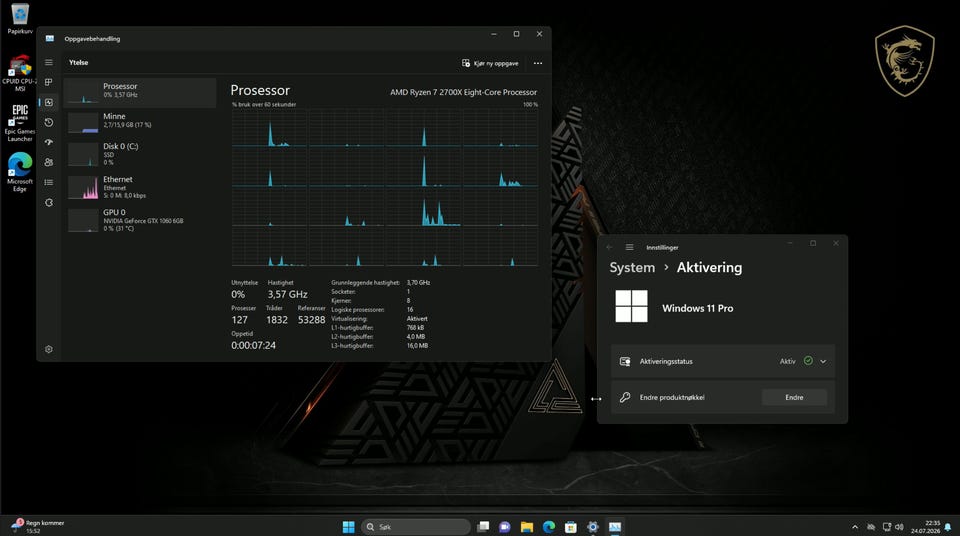Image resolution: width=960 pixels, height=536 pixels.
Task: Maximize the Oppgavebehandling window
Action: coord(516,34)
